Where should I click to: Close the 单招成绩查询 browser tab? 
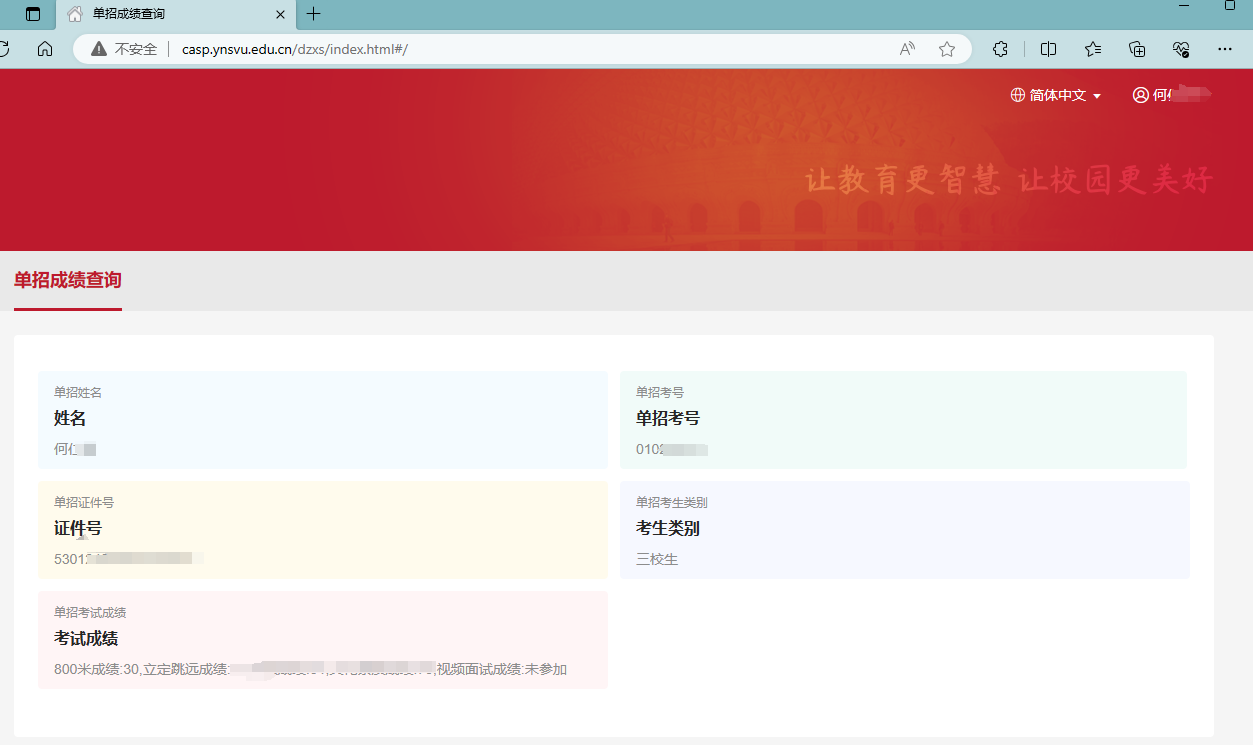click(x=280, y=14)
